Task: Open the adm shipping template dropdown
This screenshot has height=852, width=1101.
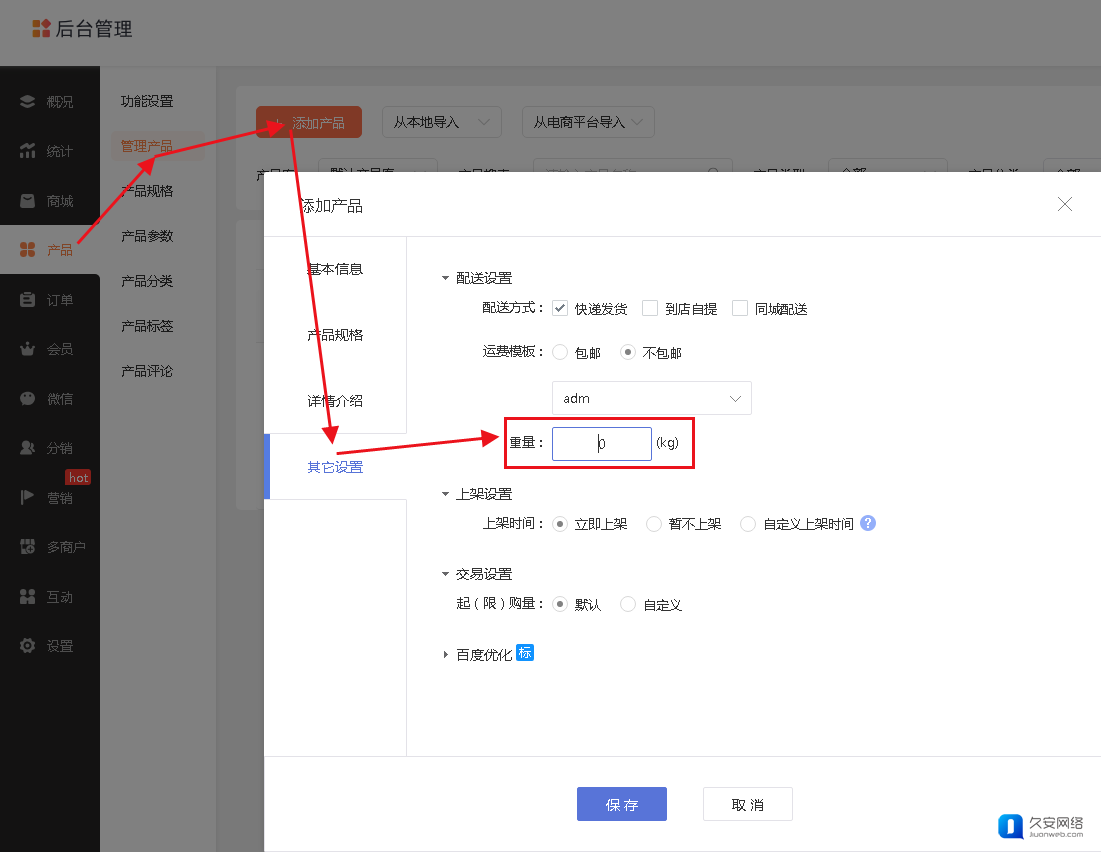Action: tap(651, 398)
